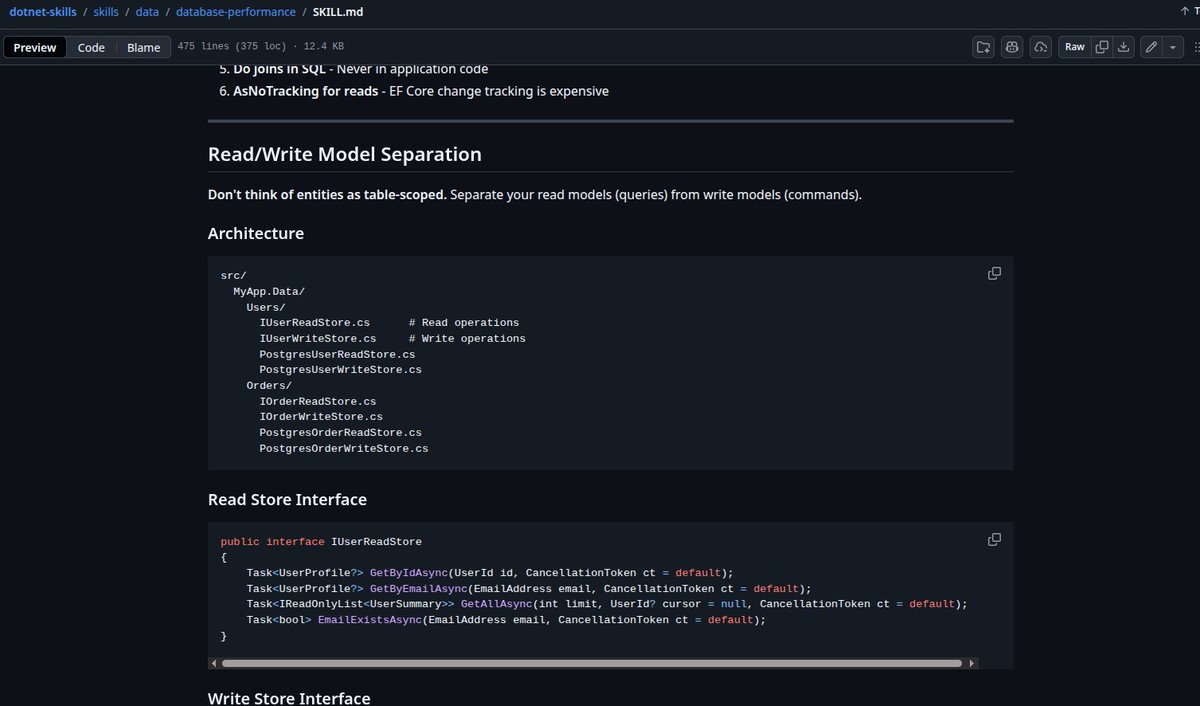Viewport: 1200px width, 706px height.
Task: Click the '475 lines (375 loc)' file info
Action: click(x=260, y=47)
